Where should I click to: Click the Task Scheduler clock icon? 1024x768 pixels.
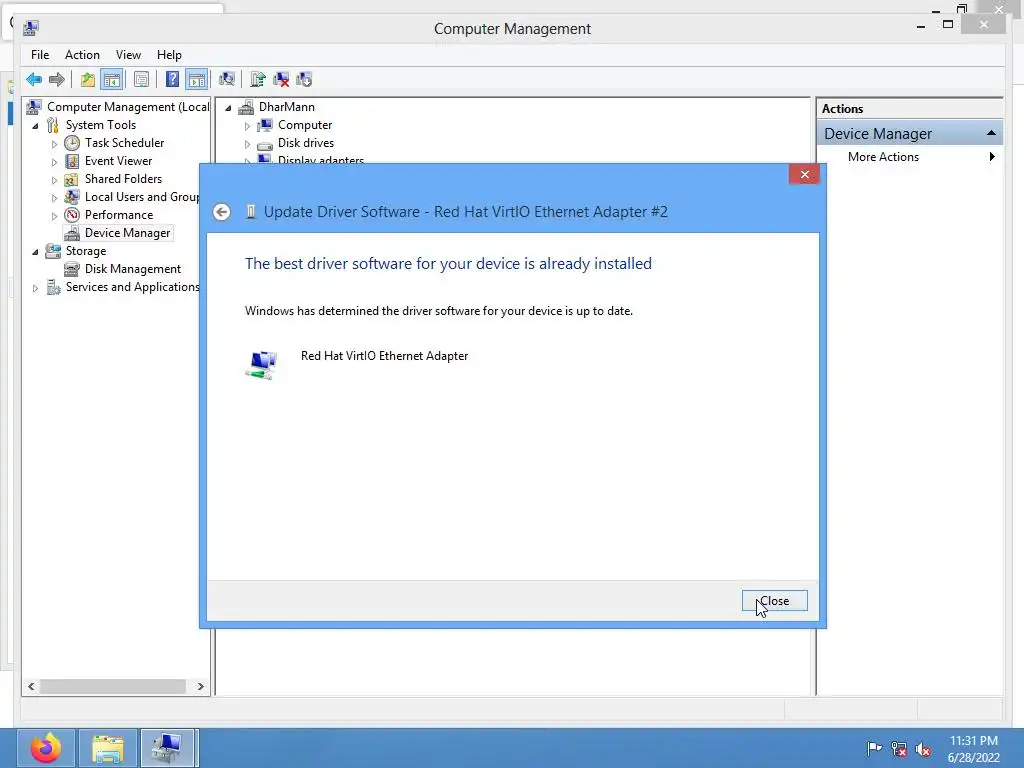point(72,143)
